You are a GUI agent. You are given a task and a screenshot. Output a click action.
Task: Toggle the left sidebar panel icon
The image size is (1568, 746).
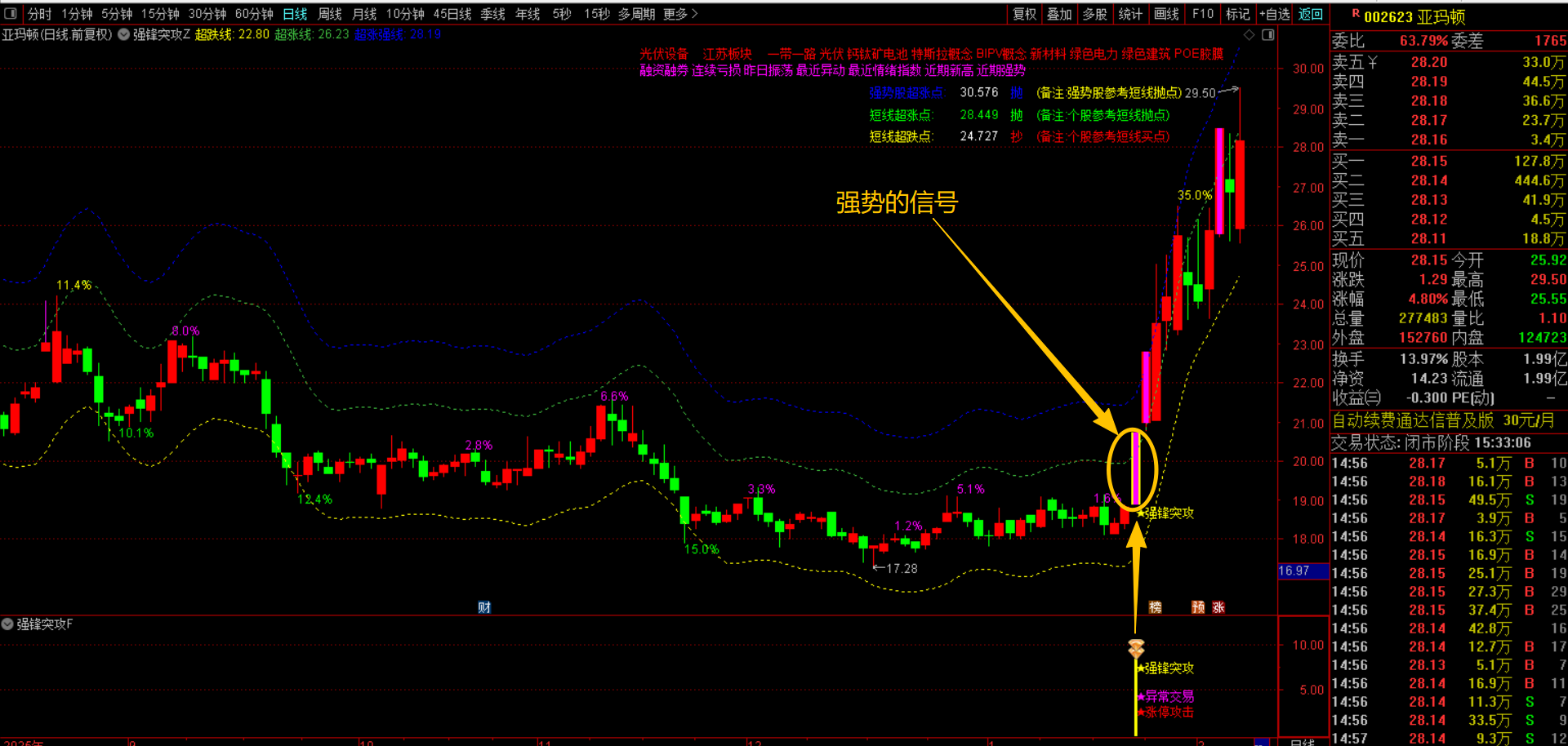point(11,14)
